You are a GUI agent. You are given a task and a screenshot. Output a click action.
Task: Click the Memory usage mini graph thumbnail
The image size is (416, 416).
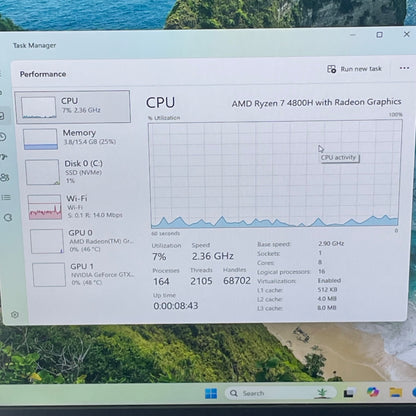pos(40,139)
